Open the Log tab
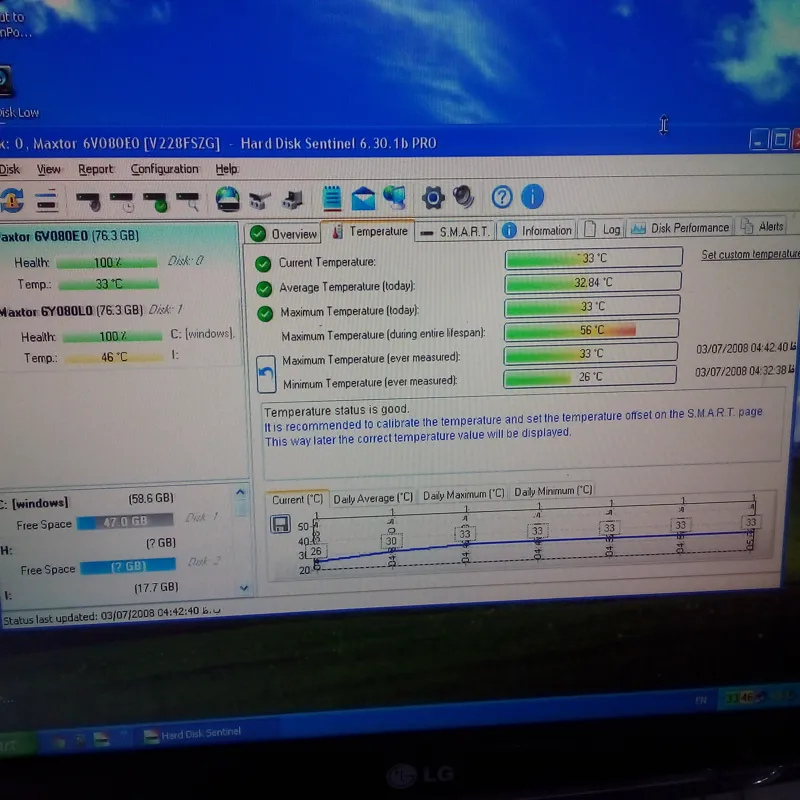Image resolution: width=800 pixels, height=800 pixels. coord(602,229)
